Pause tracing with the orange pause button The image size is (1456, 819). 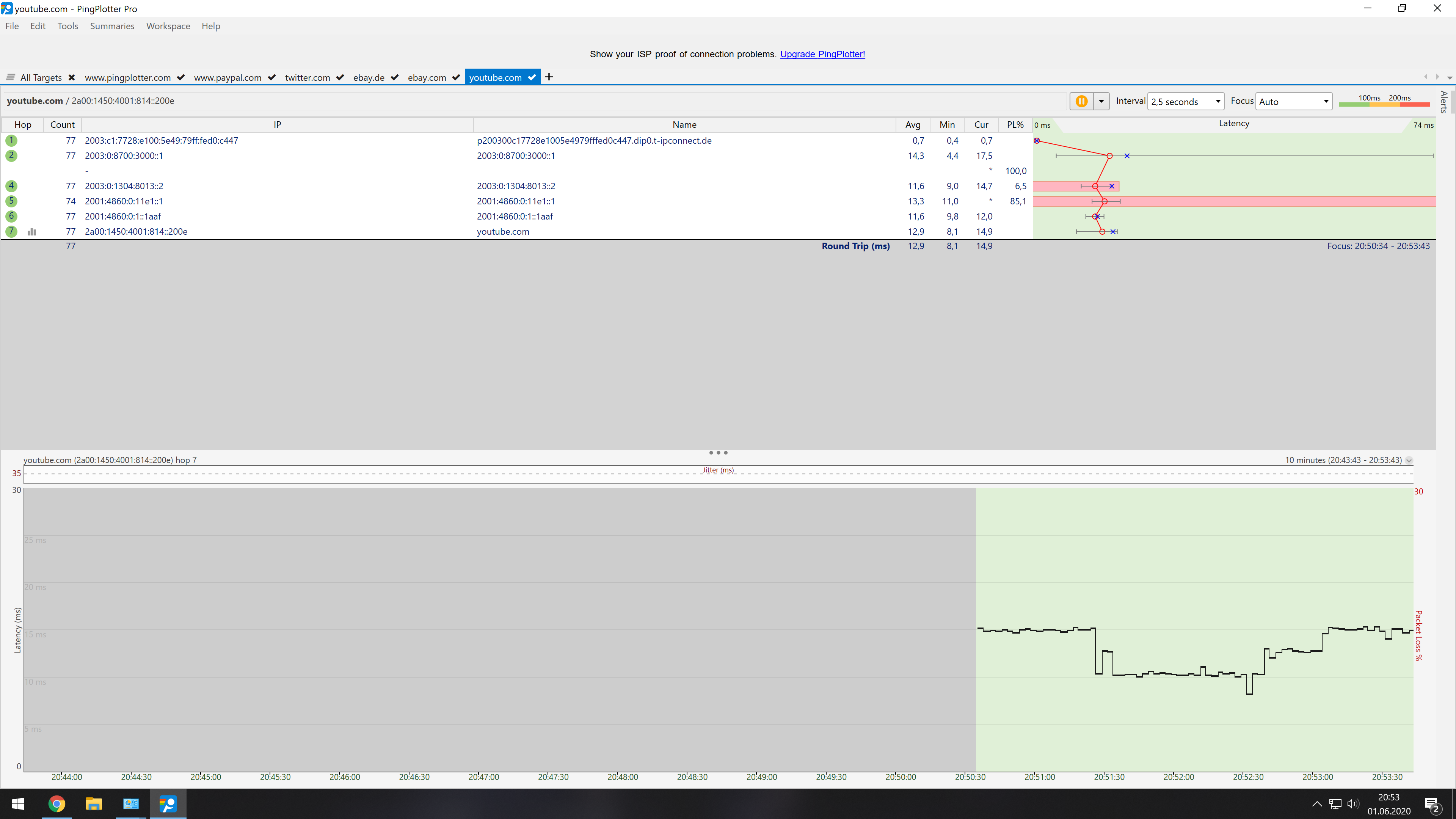pyautogui.click(x=1081, y=101)
